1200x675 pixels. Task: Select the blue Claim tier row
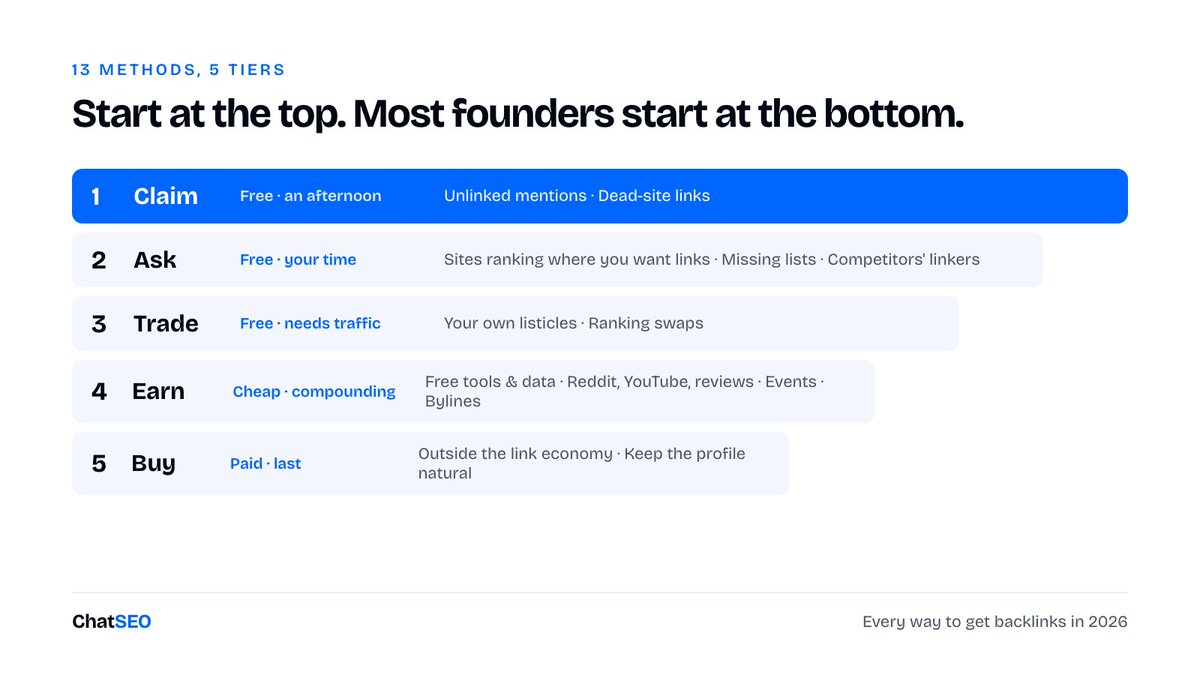pos(600,196)
